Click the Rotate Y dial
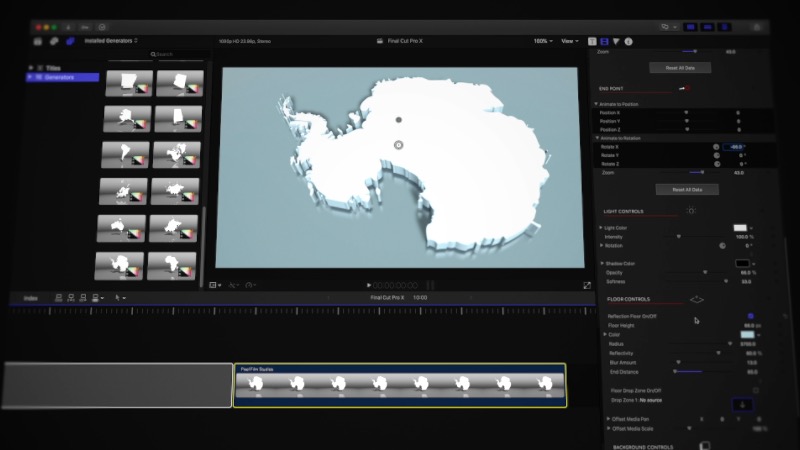Screen dimensions: 800x450 (716, 156)
